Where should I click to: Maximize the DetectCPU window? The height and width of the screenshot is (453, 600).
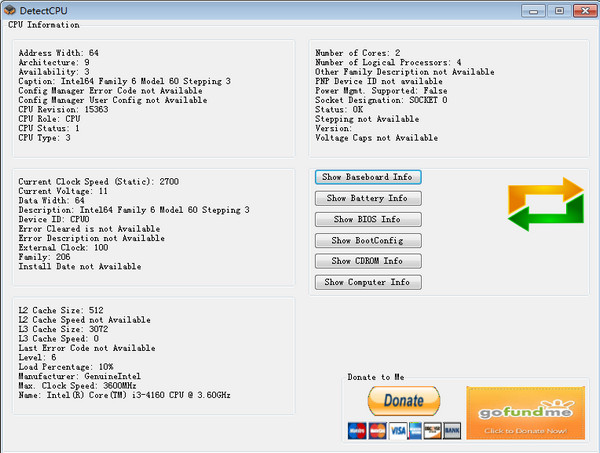point(558,10)
